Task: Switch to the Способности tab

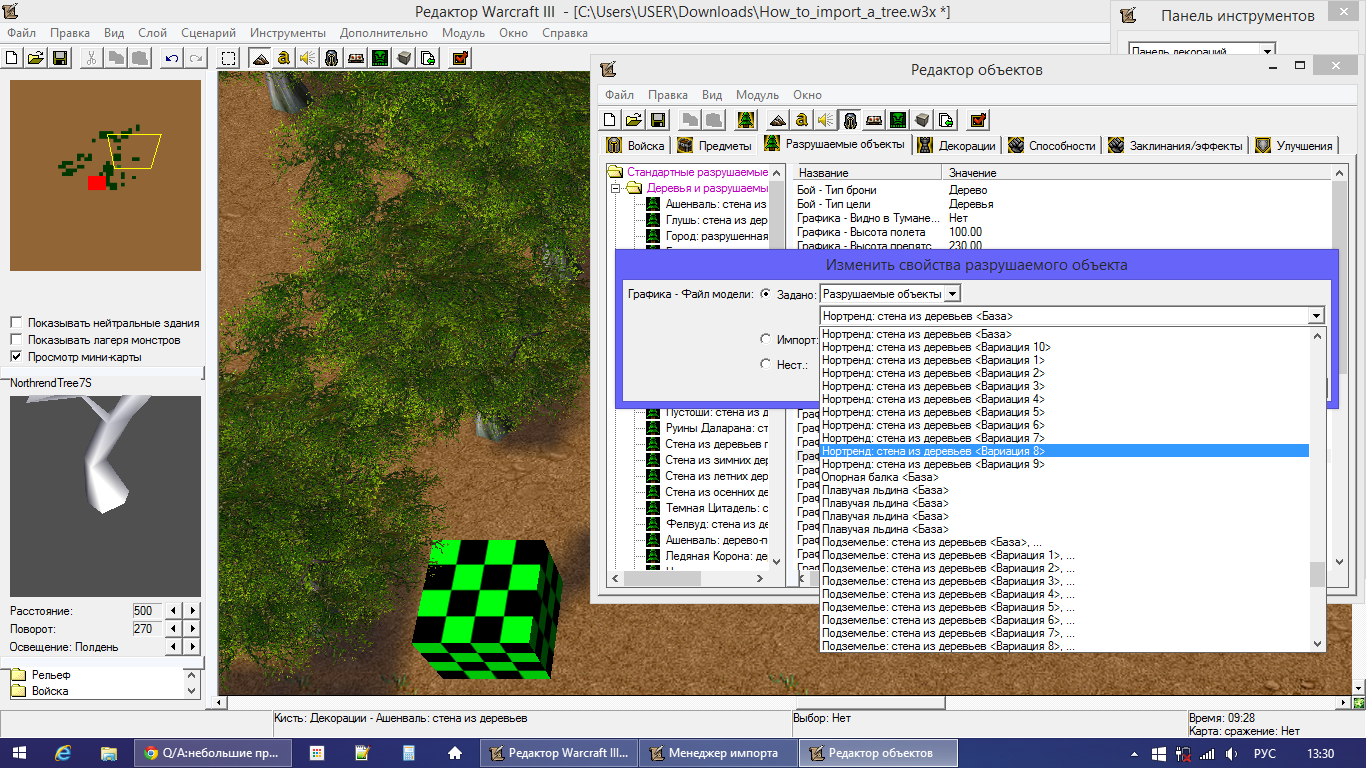Action: (1052, 146)
